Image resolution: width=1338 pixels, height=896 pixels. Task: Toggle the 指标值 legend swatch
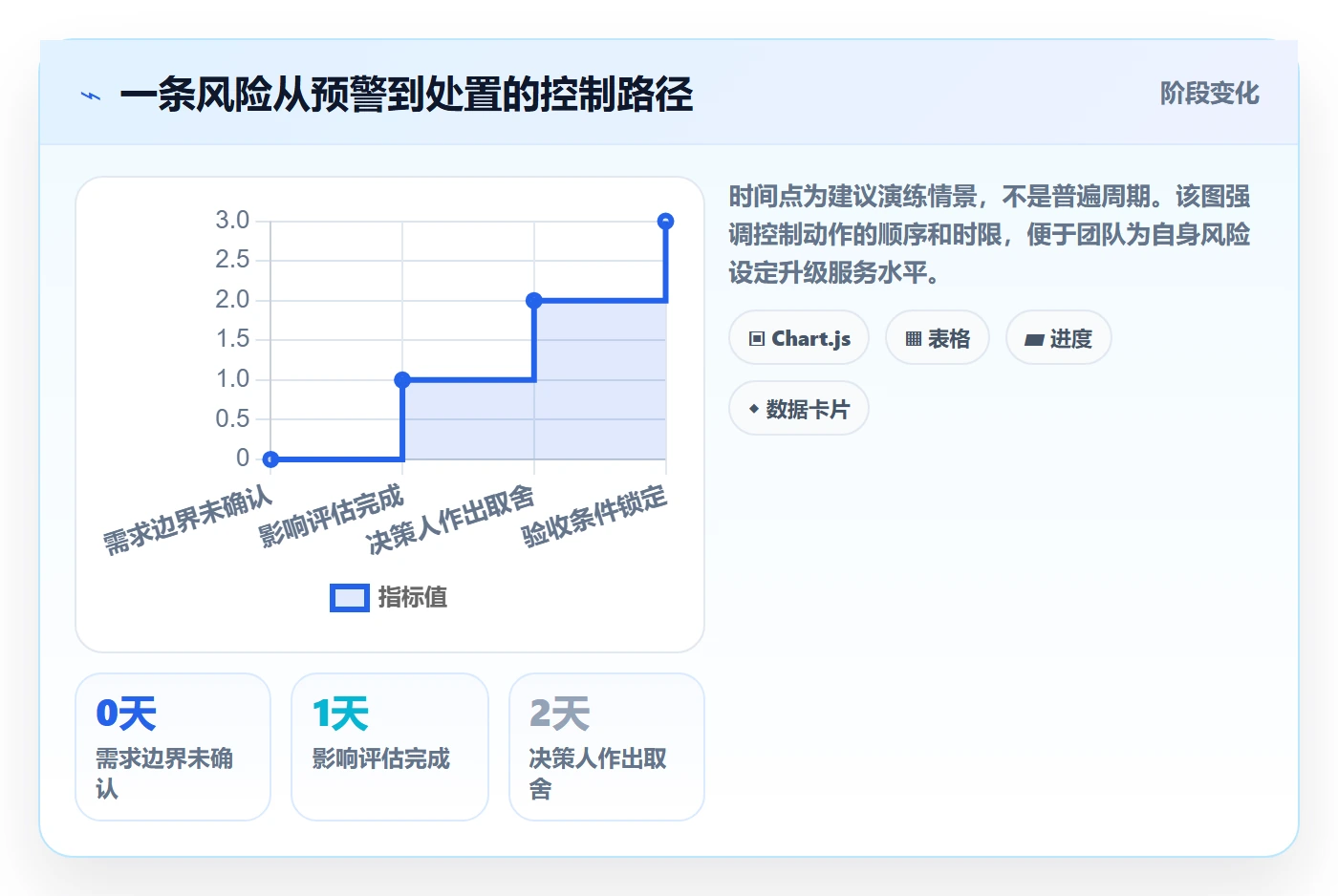[350, 598]
